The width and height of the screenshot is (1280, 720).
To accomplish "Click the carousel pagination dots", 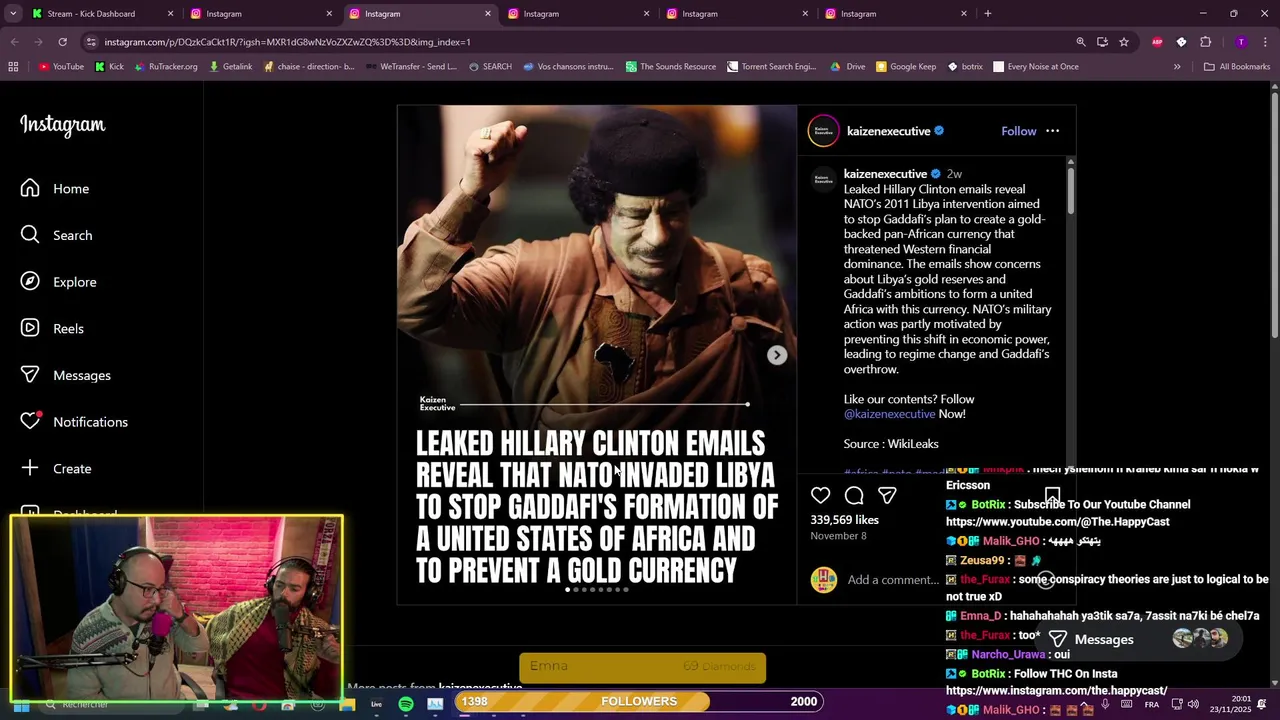I will [597, 590].
